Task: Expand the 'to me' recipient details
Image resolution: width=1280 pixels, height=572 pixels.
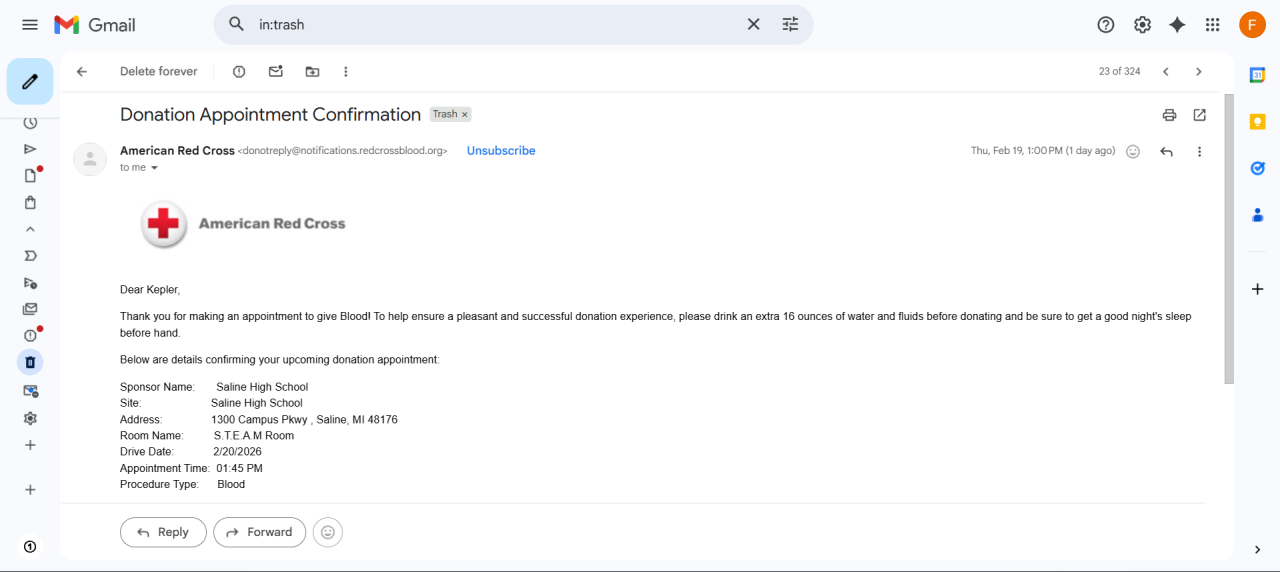Action: 154,168
